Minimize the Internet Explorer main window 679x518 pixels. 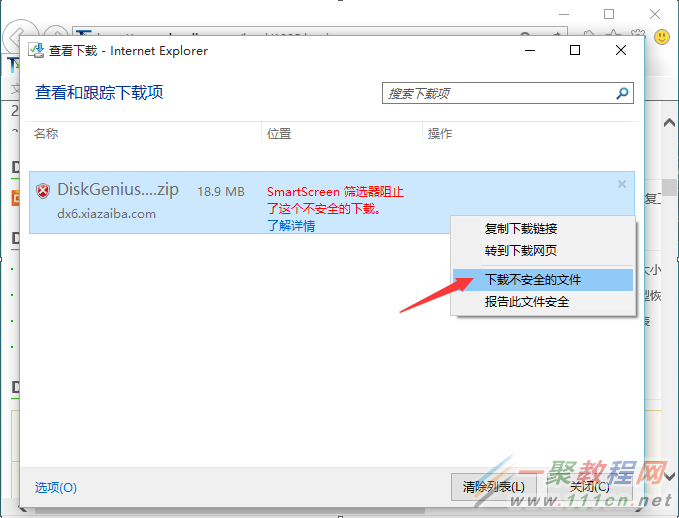(564, 14)
